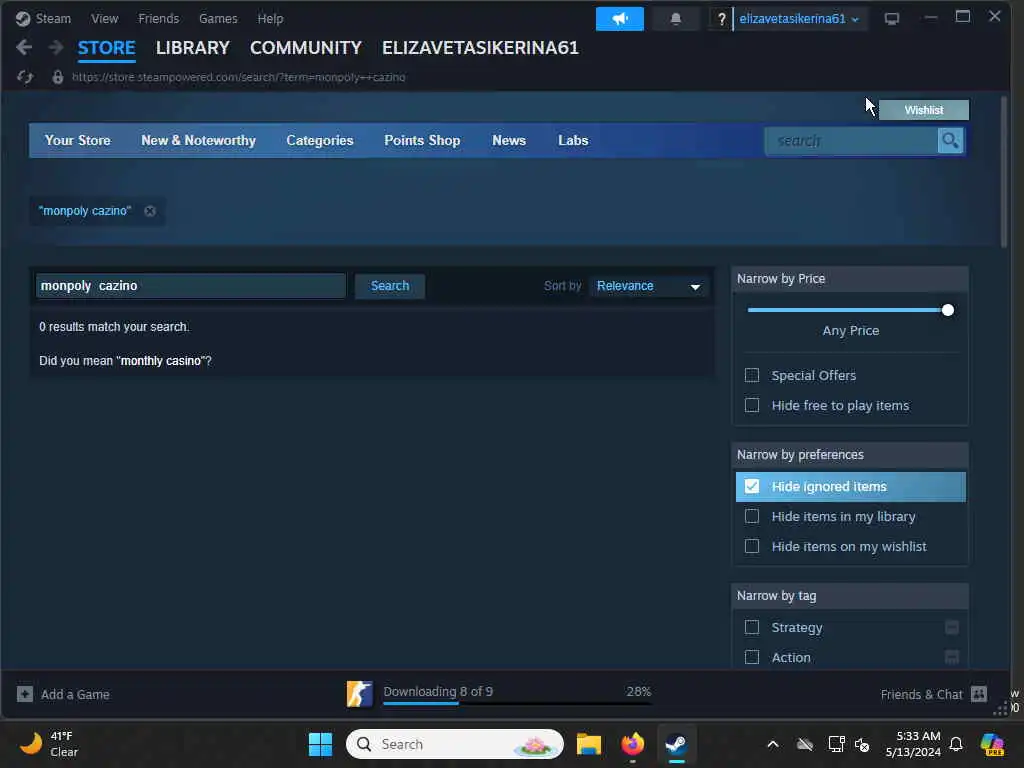1024x768 pixels.
Task: Click the Steam taskbar icon
Action: coord(676,744)
